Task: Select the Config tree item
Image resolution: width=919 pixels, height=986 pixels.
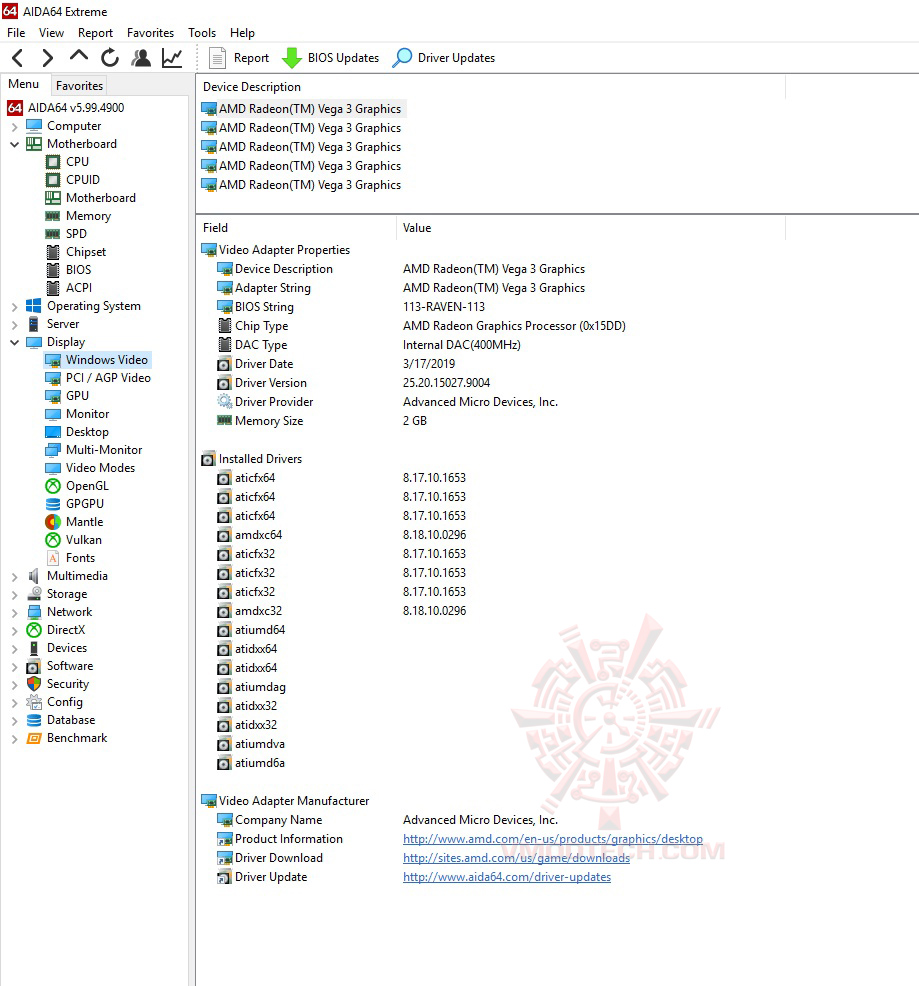Action: (x=55, y=702)
